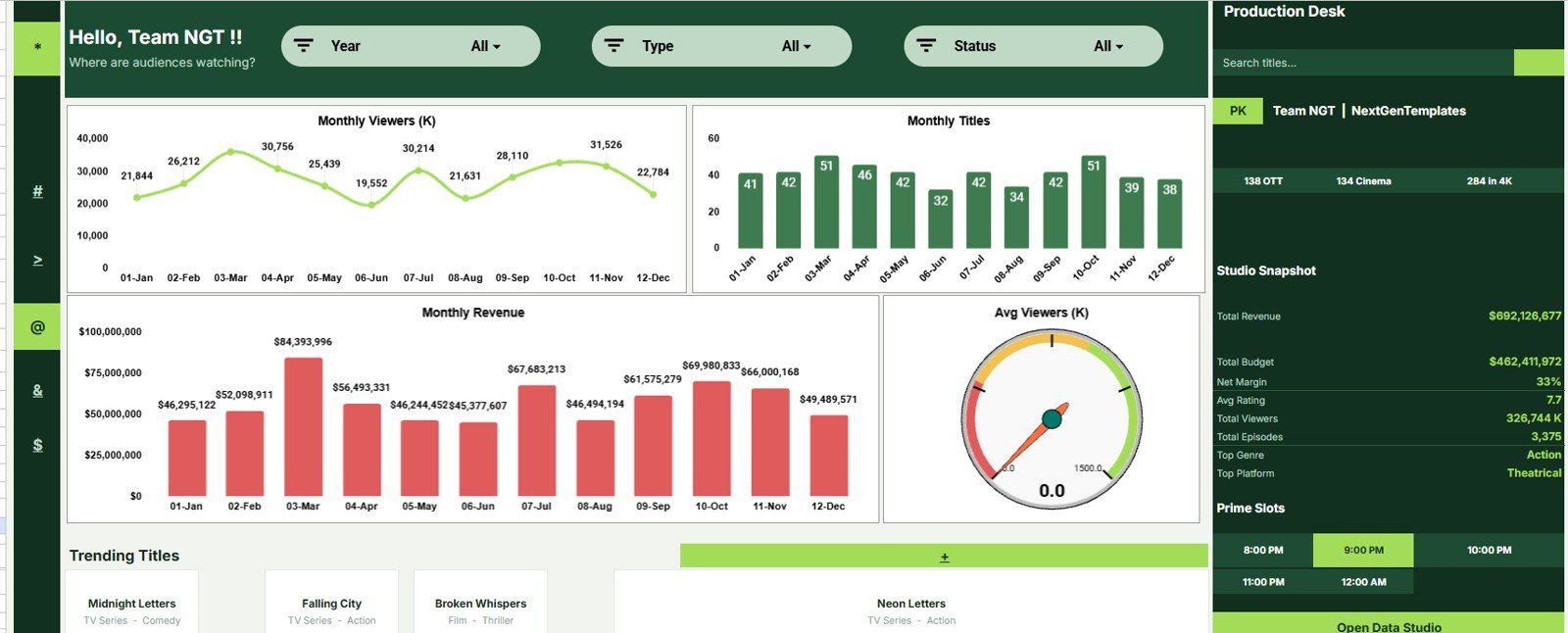This screenshot has height=633, width=1568.
Task: Open the Neon Letters trending card
Action: (910, 602)
